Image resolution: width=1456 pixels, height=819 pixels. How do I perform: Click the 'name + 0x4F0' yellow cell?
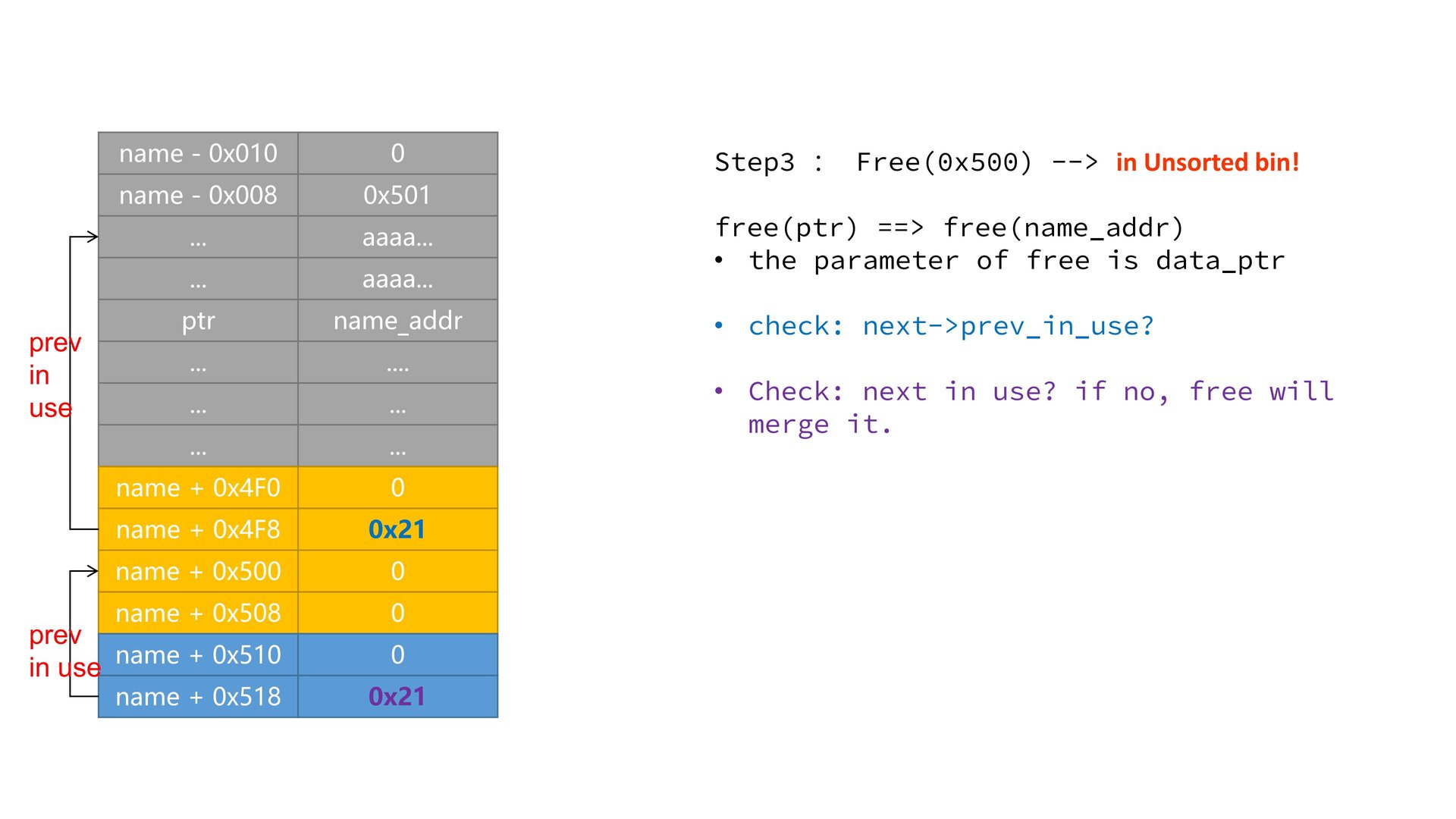click(x=199, y=488)
